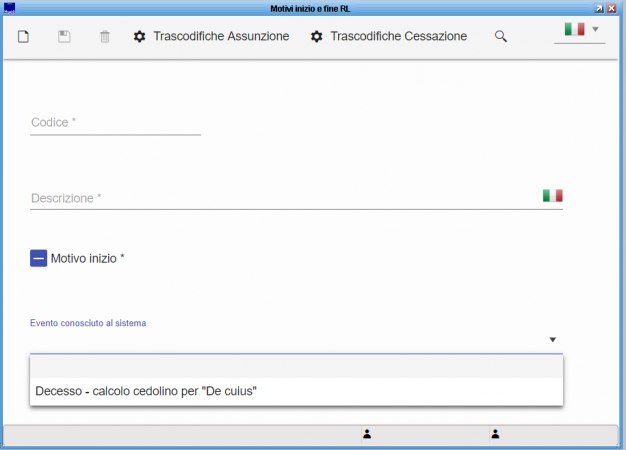Open Trascodifiche Cessazione settings

(x=389, y=36)
